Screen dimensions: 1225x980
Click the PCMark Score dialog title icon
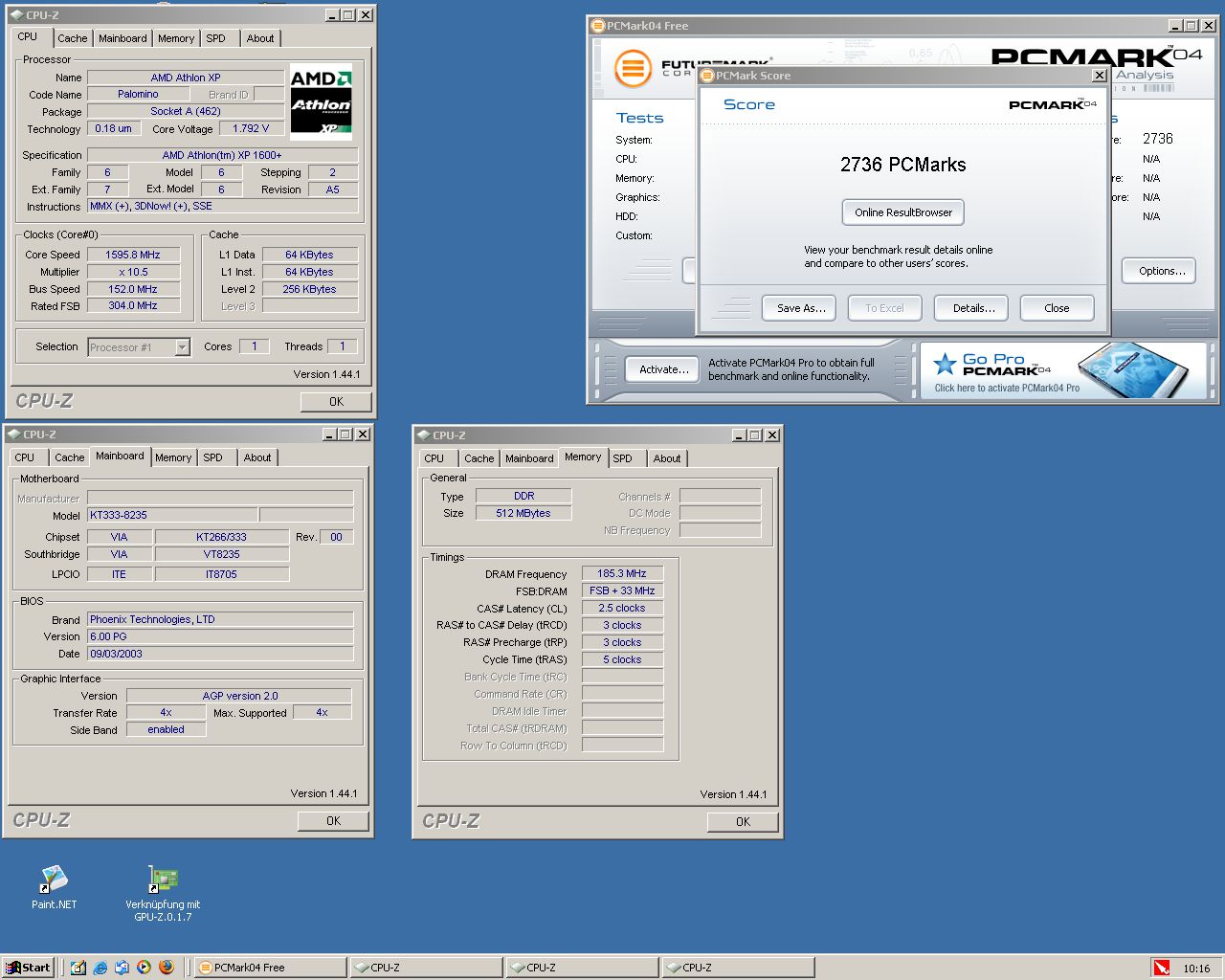click(708, 76)
